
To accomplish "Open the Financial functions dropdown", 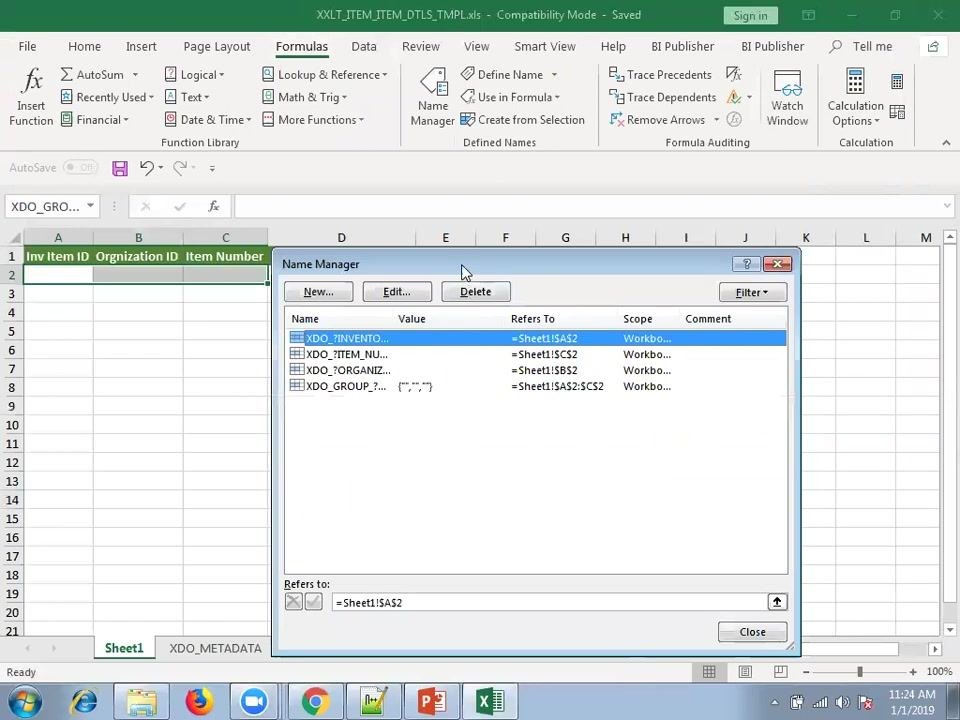I will 95,120.
